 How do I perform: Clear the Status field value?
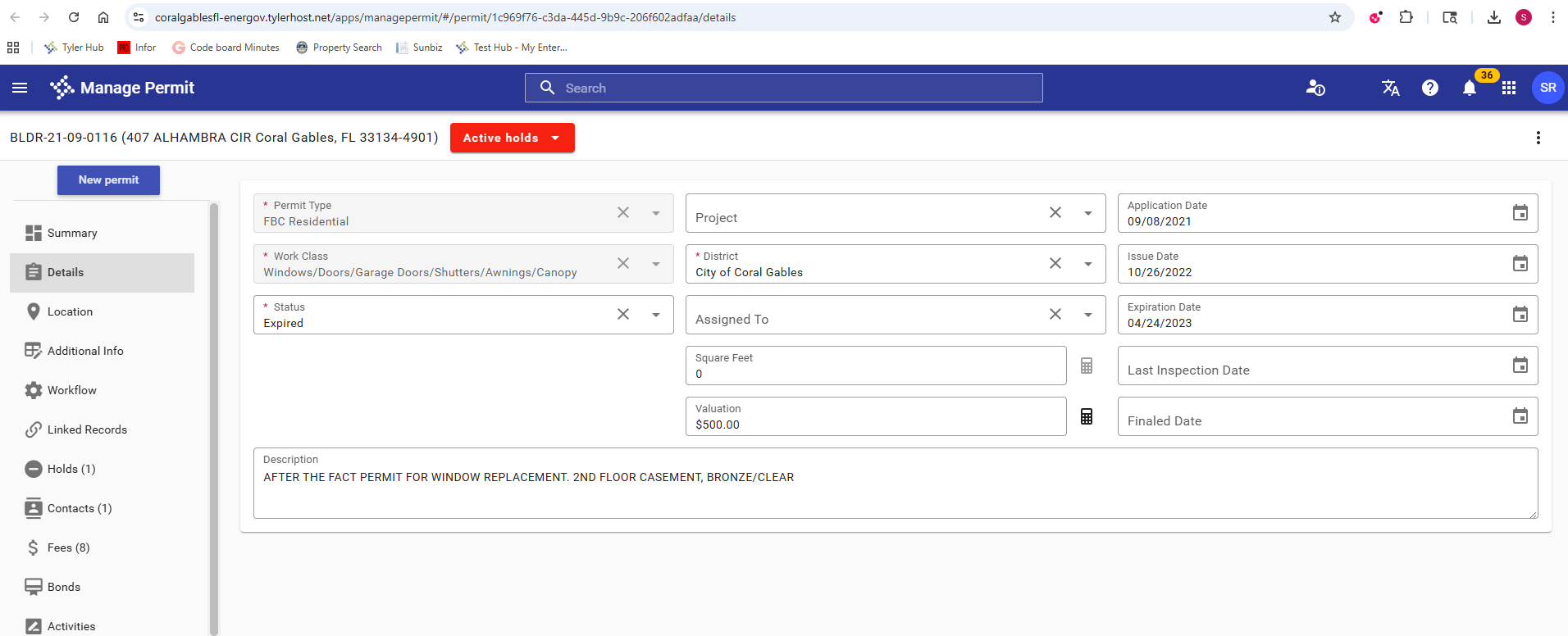(623, 315)
